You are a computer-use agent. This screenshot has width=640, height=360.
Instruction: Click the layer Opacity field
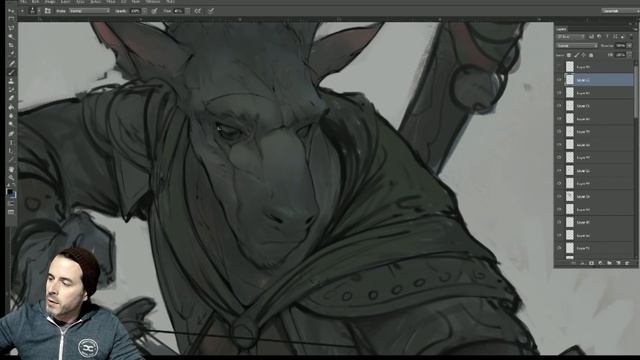pos(620,46)
